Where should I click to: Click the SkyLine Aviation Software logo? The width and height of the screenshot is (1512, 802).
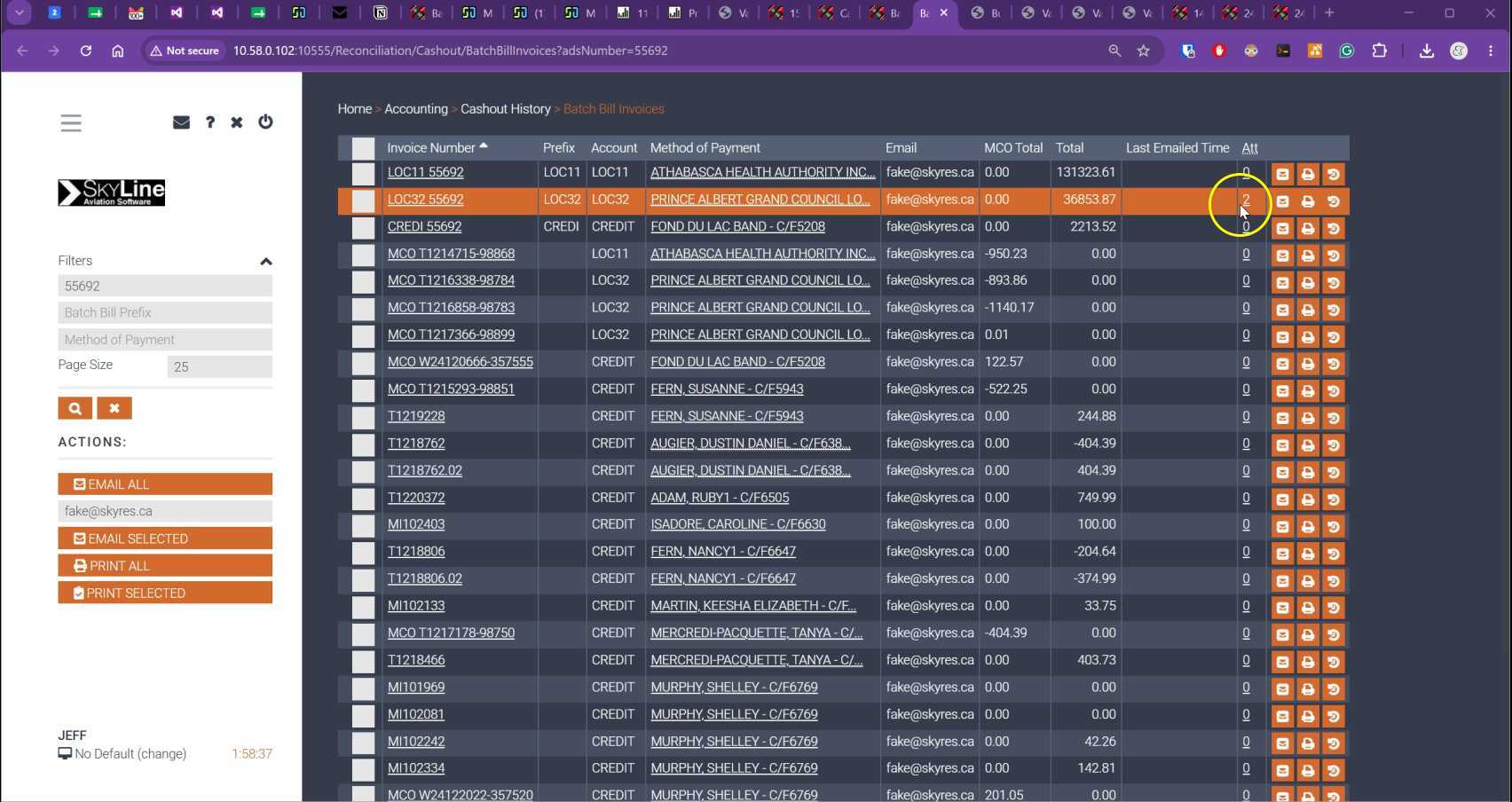tap(112, 193)
